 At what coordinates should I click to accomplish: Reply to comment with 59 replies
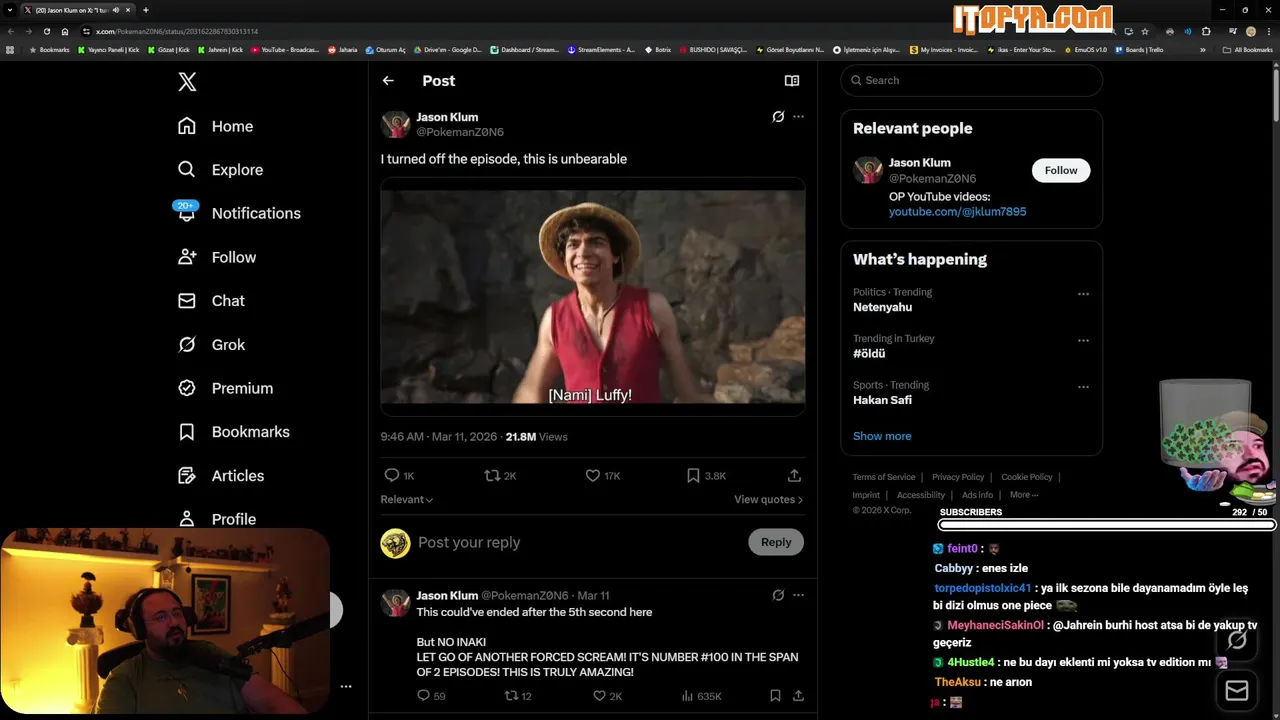coord(431,696)
